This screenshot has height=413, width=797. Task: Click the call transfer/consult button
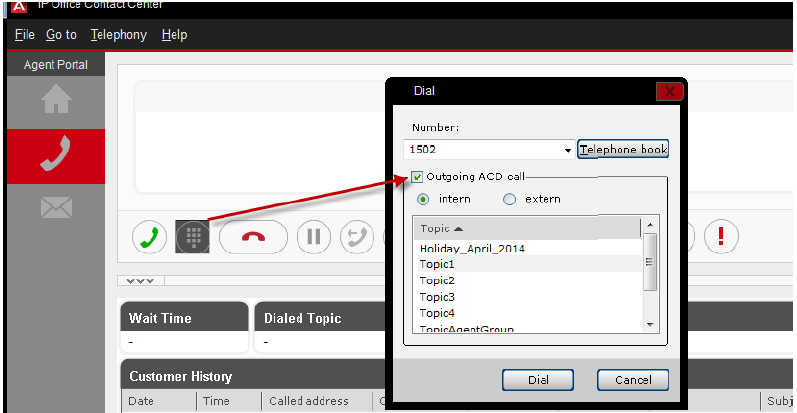tap(357, 237)
